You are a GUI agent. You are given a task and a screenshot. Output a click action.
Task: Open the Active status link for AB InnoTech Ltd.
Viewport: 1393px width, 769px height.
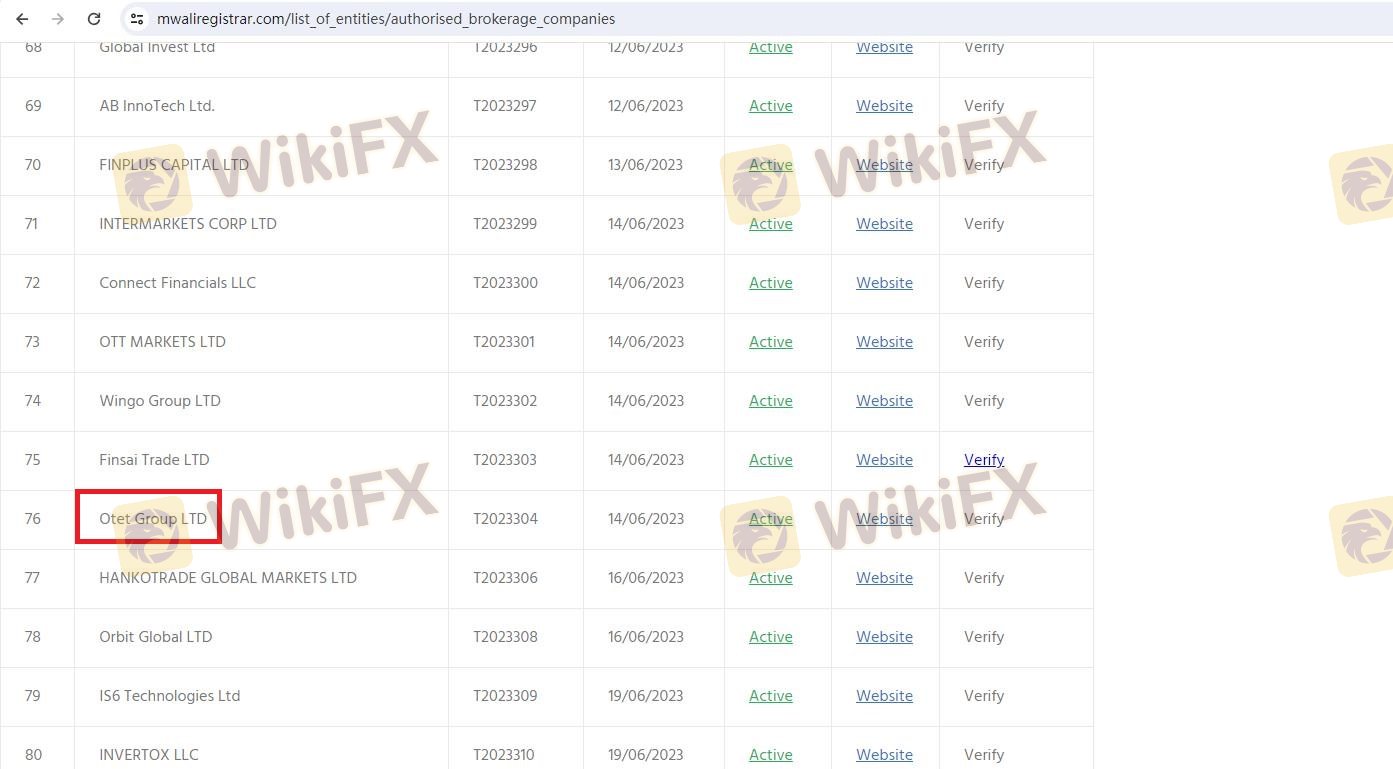[771, 106]
